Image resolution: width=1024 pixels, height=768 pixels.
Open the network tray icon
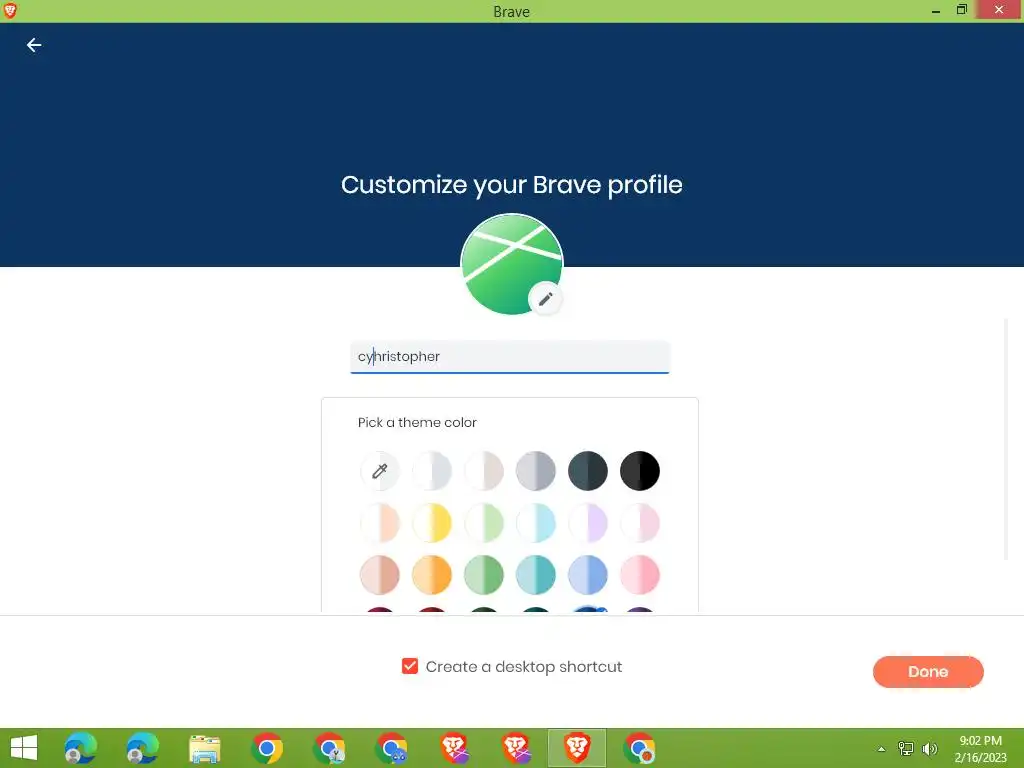click(906, 749)
